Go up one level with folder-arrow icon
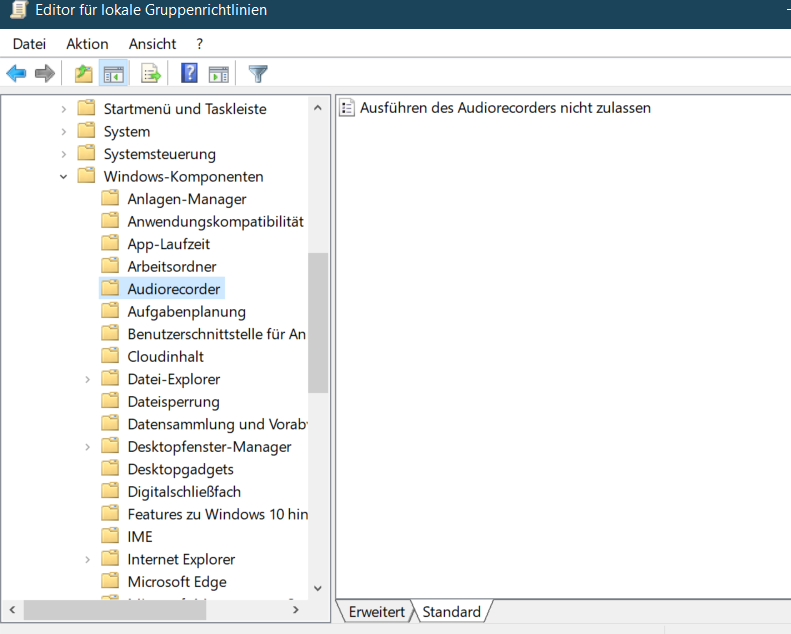The height and width of the screenshot is (634, 791). pos(84,74)
